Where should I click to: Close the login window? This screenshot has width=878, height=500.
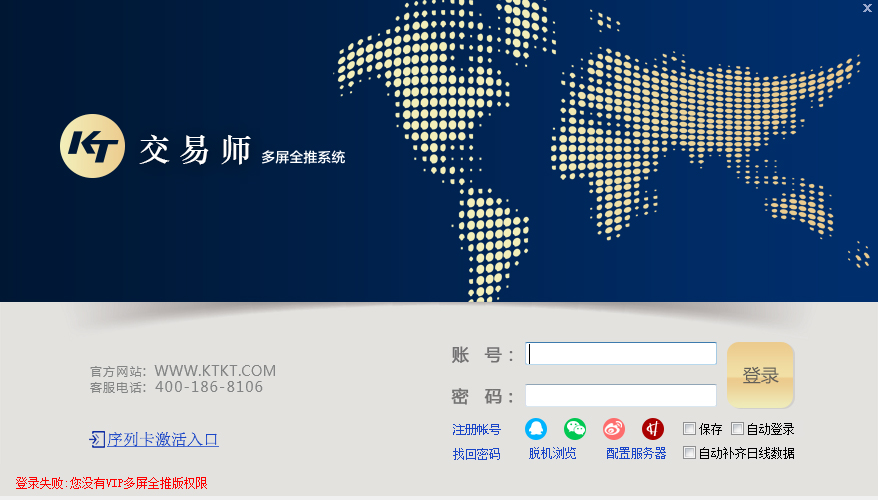[867, 8]
